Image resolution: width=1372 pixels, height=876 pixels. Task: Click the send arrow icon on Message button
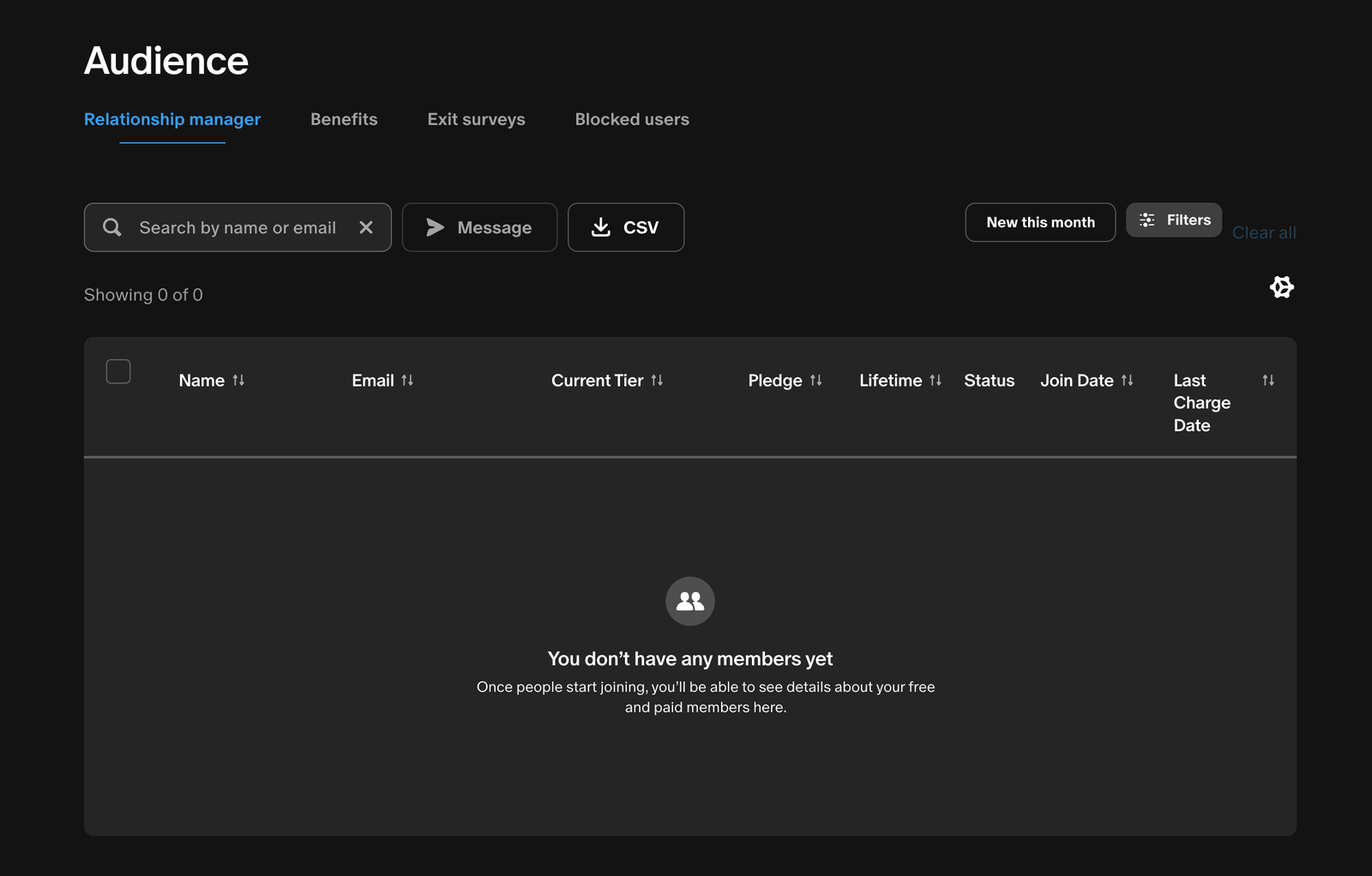436,227
